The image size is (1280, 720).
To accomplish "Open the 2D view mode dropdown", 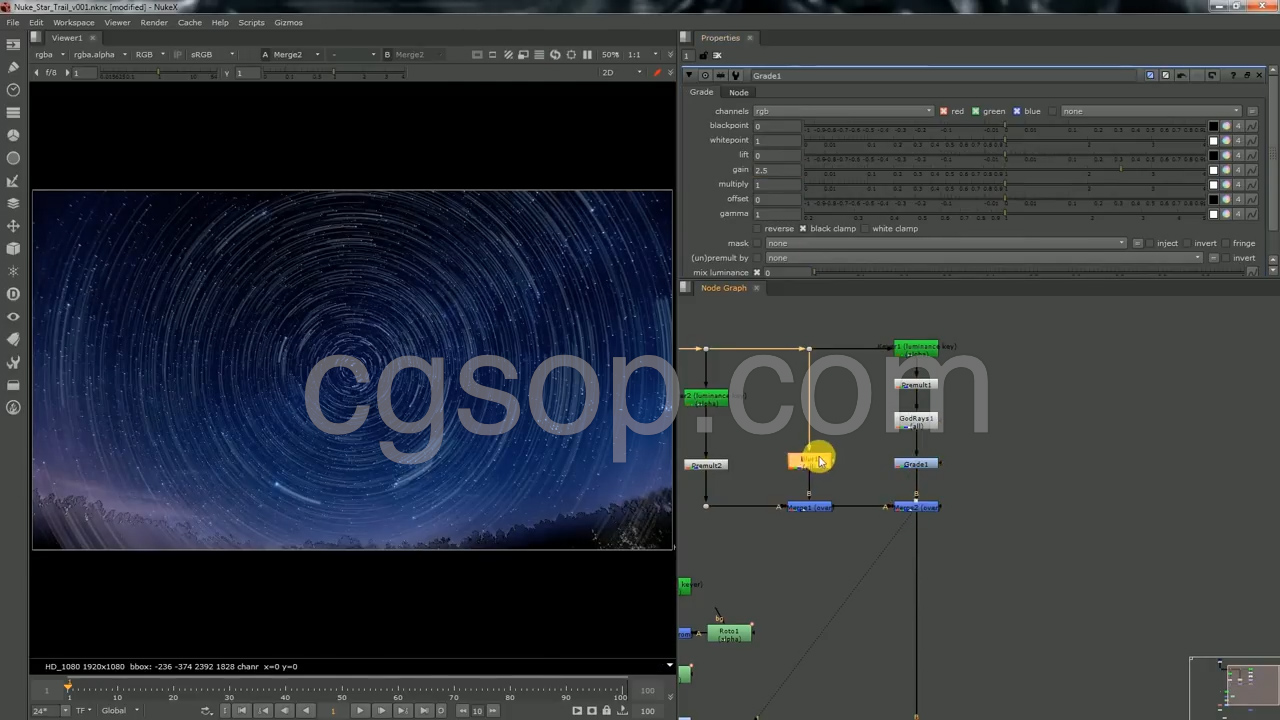I will tap(621, 73).
